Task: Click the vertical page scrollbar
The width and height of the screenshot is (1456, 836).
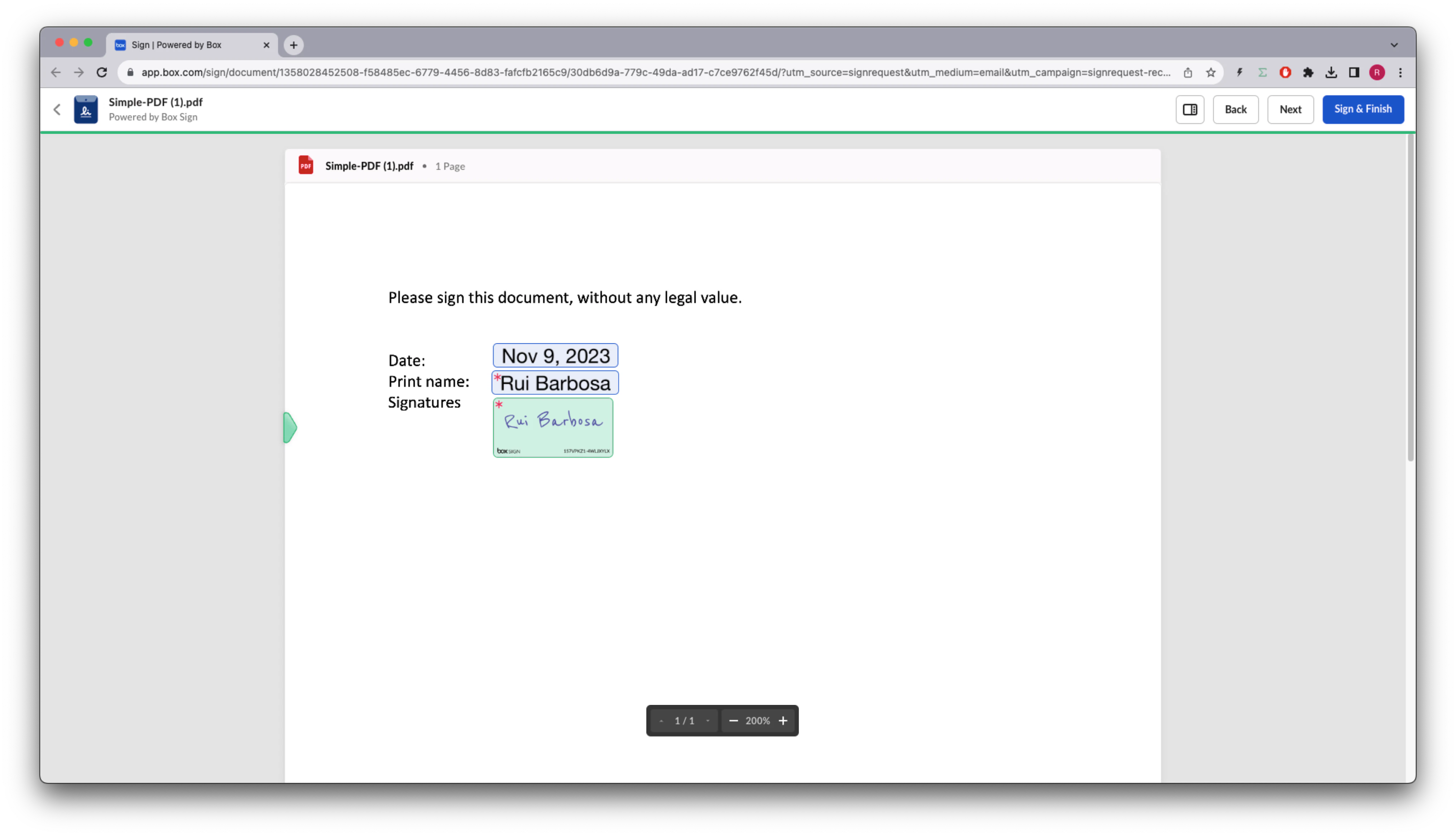Action: point(1410,297)
